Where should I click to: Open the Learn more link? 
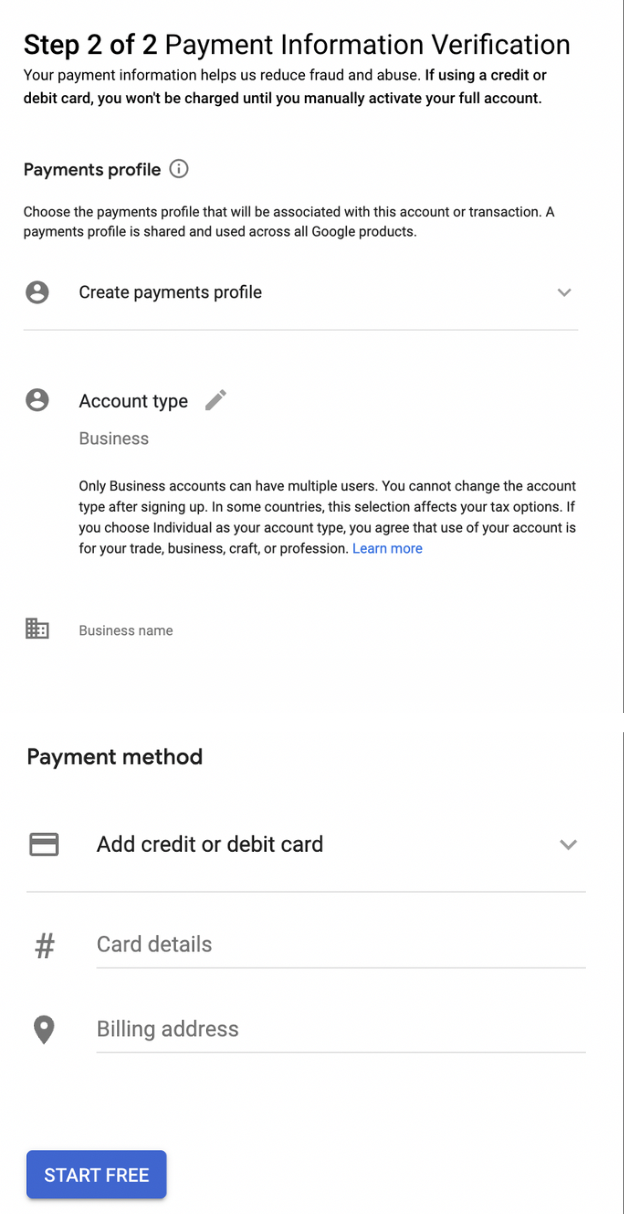pyautogui.click(x=387, y=548)
